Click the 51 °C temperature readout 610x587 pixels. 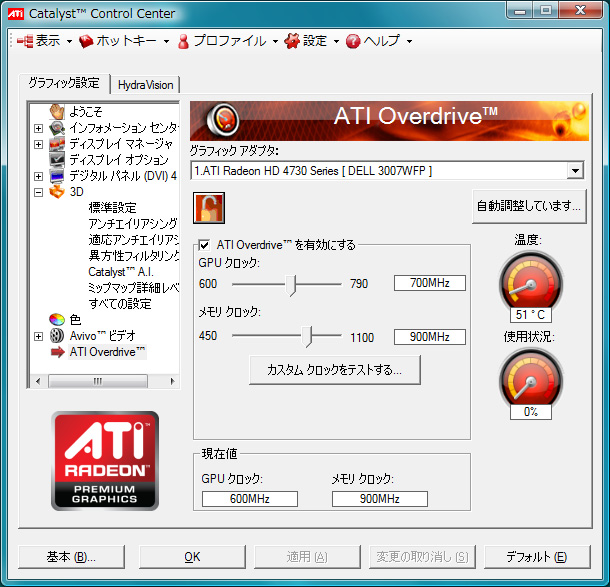[531, 314]
